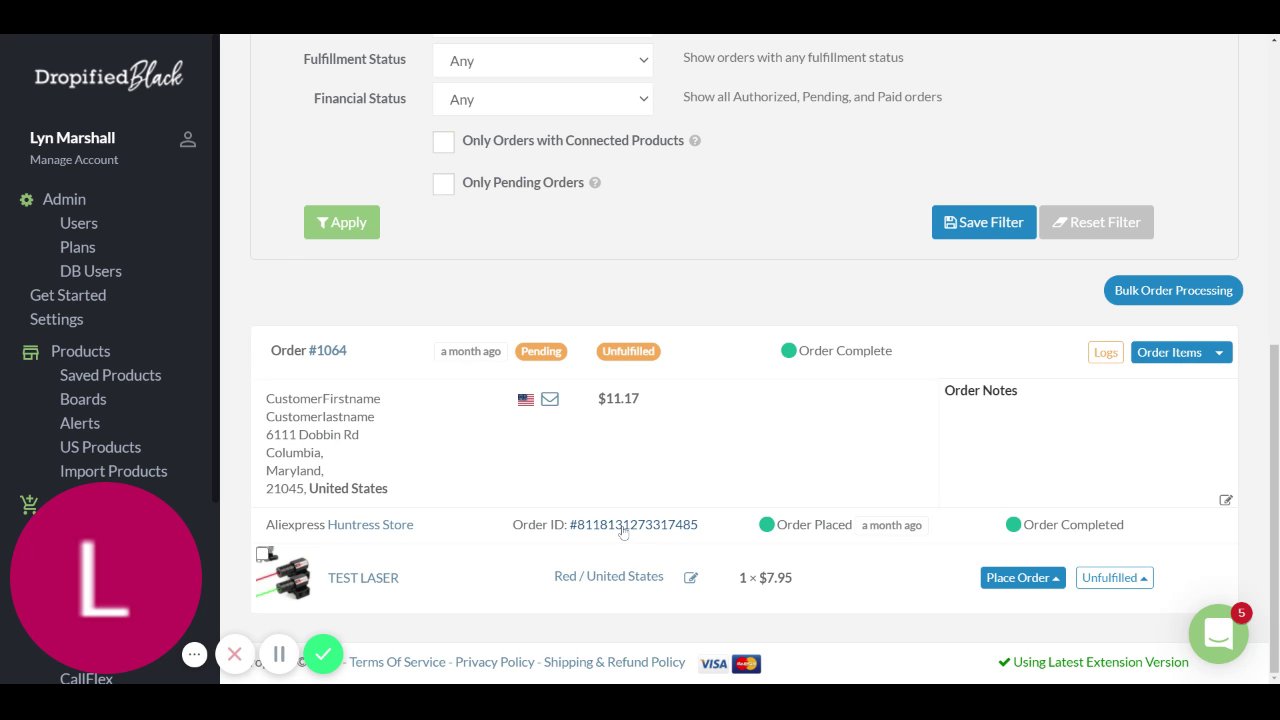Open the Terms Of Service link
Image resolution: width=1280 pixels, height=720 pixels.
pyautogui.click(x=397, y=662)
